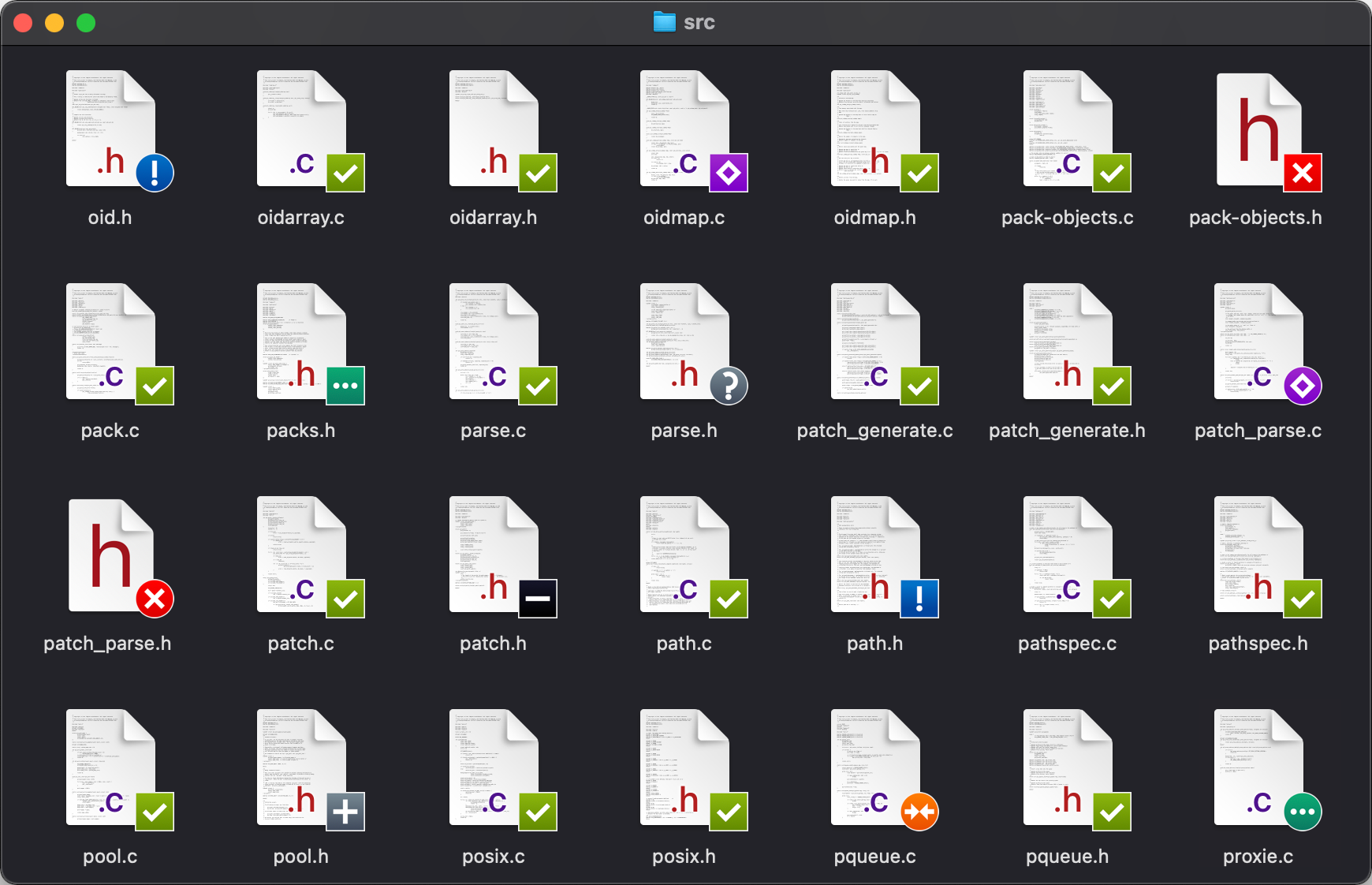Click the patch_generate.h file name label
1372x885 pixels.
(x=1068, y=431)
